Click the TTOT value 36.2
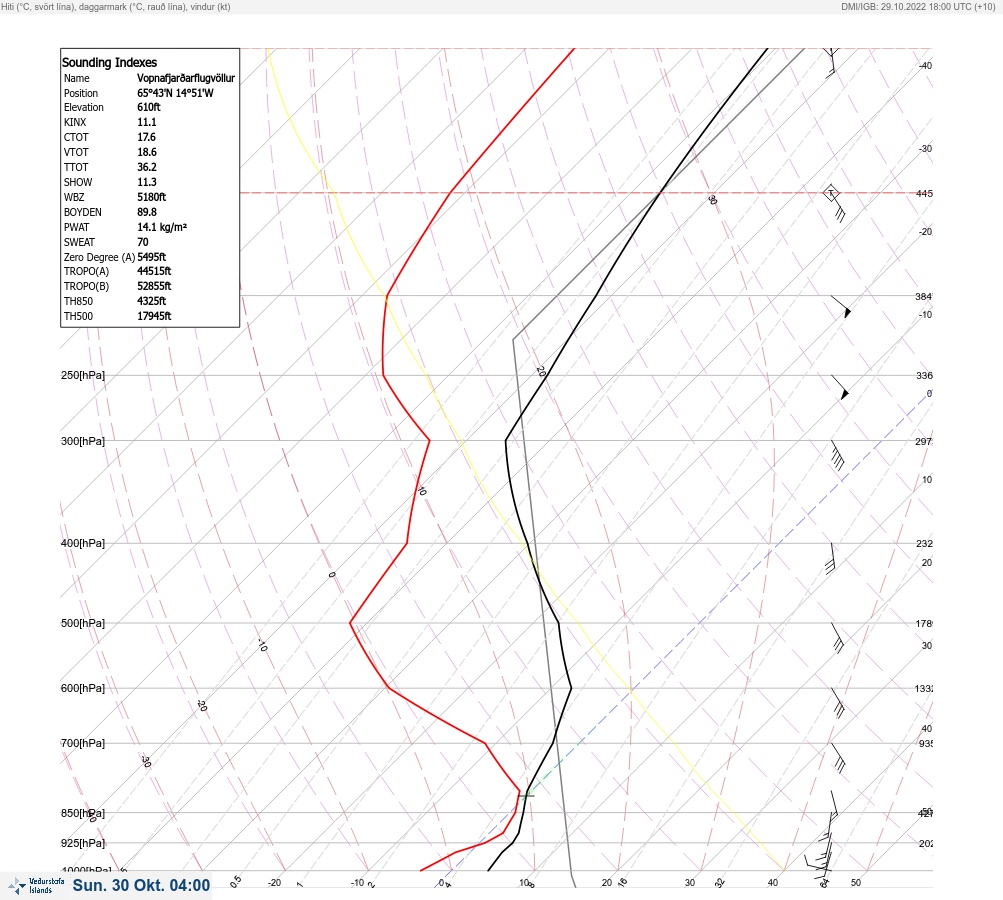The width and height of the screenshot is (1003, 900). [x=146, y=167]
